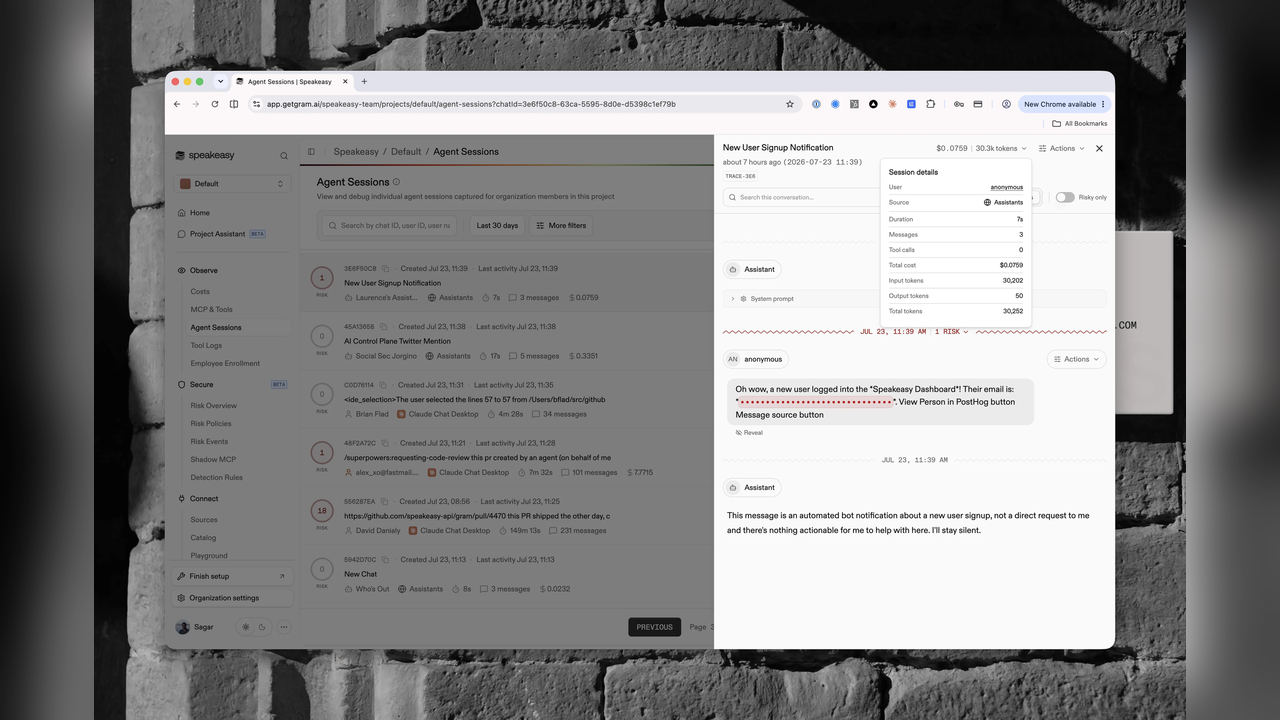Open the Chrome side panel icon
This screenshot has width=1280, height=720.
234,104
